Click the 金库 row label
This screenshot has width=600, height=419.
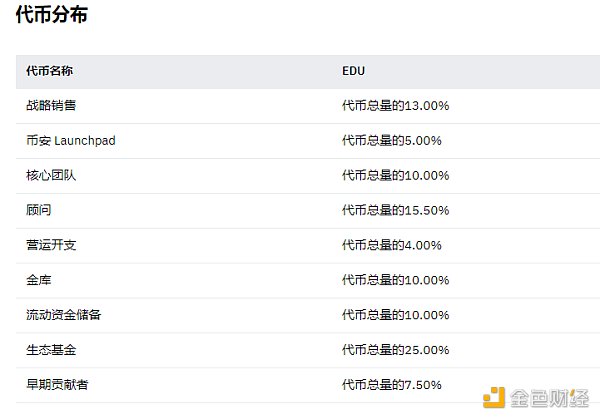(38, 280)
